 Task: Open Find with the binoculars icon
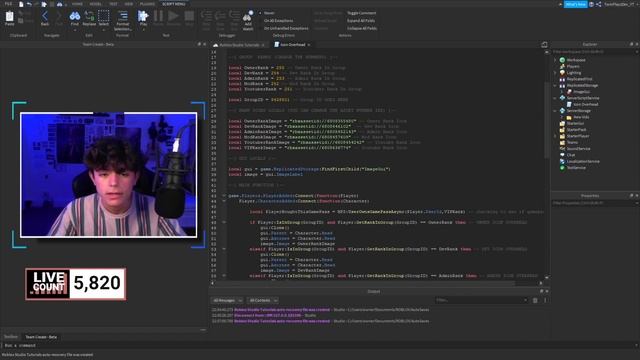pyautogui.click(x=75, y=16)
